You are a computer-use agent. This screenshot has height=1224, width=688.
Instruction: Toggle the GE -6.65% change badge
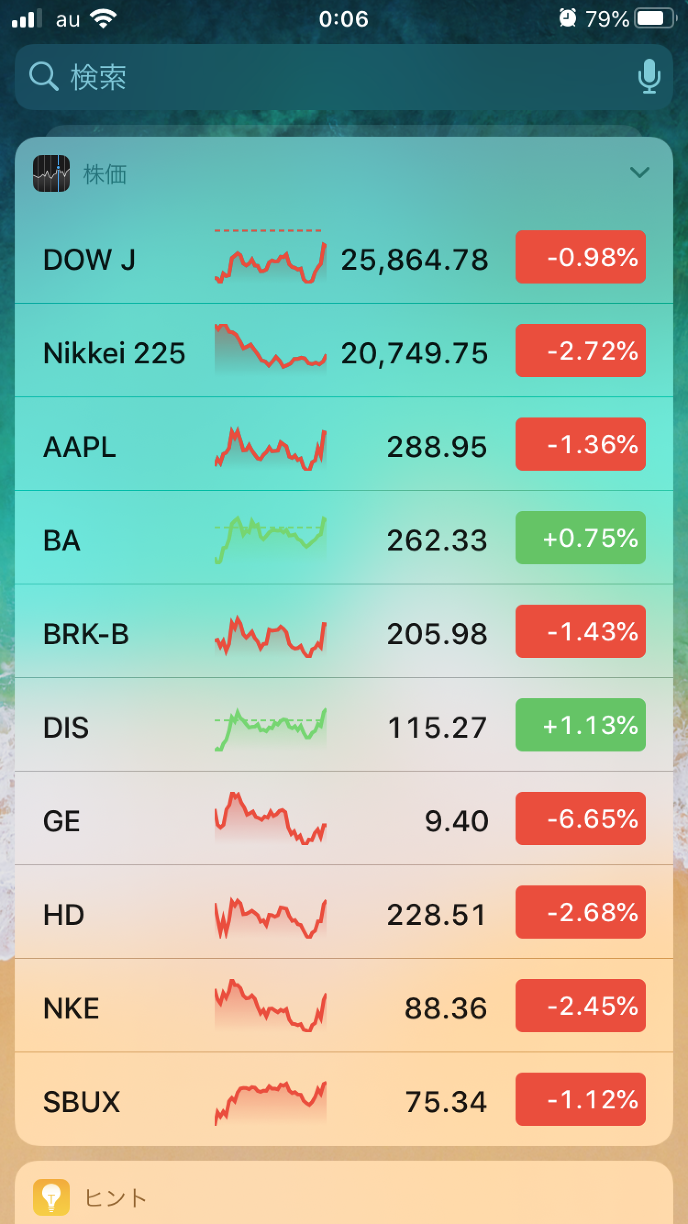(580, 819)
